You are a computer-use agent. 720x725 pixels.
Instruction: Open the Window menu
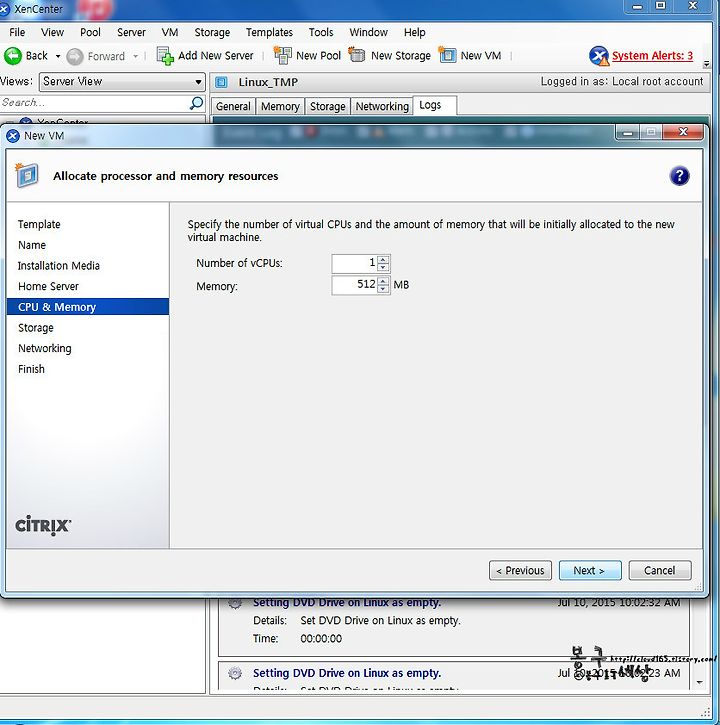369,32
